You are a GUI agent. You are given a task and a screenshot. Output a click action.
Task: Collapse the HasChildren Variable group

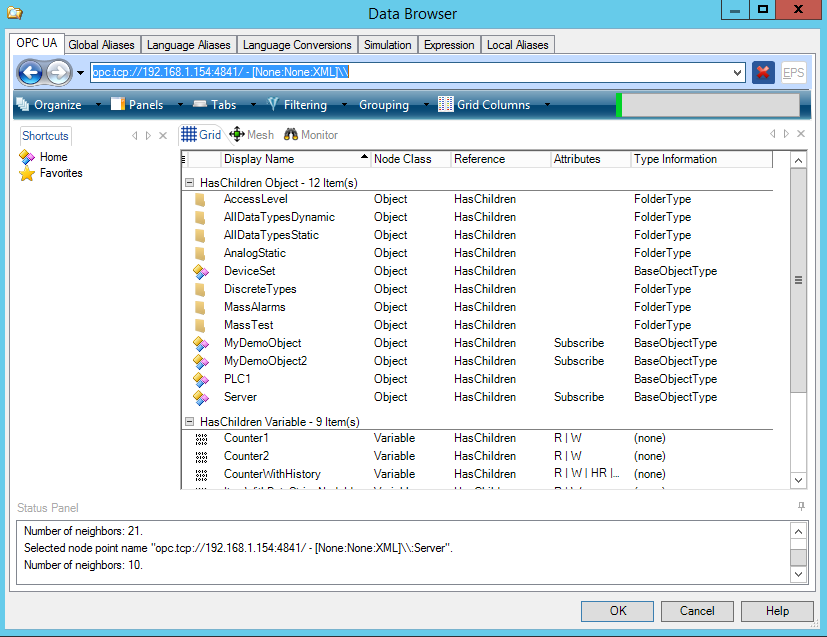[190, 422]
